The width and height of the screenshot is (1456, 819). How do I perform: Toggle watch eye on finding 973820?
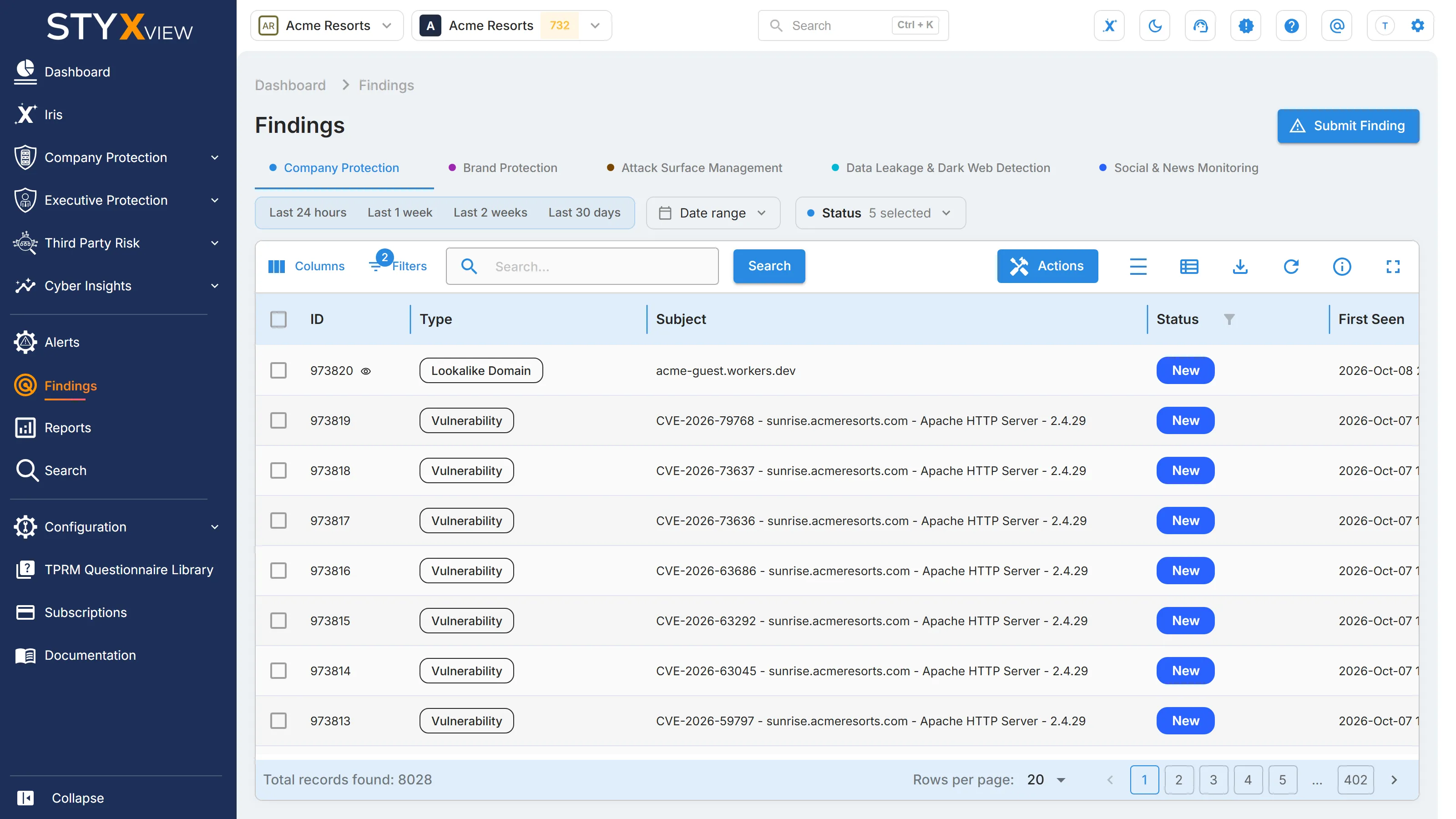366,371
